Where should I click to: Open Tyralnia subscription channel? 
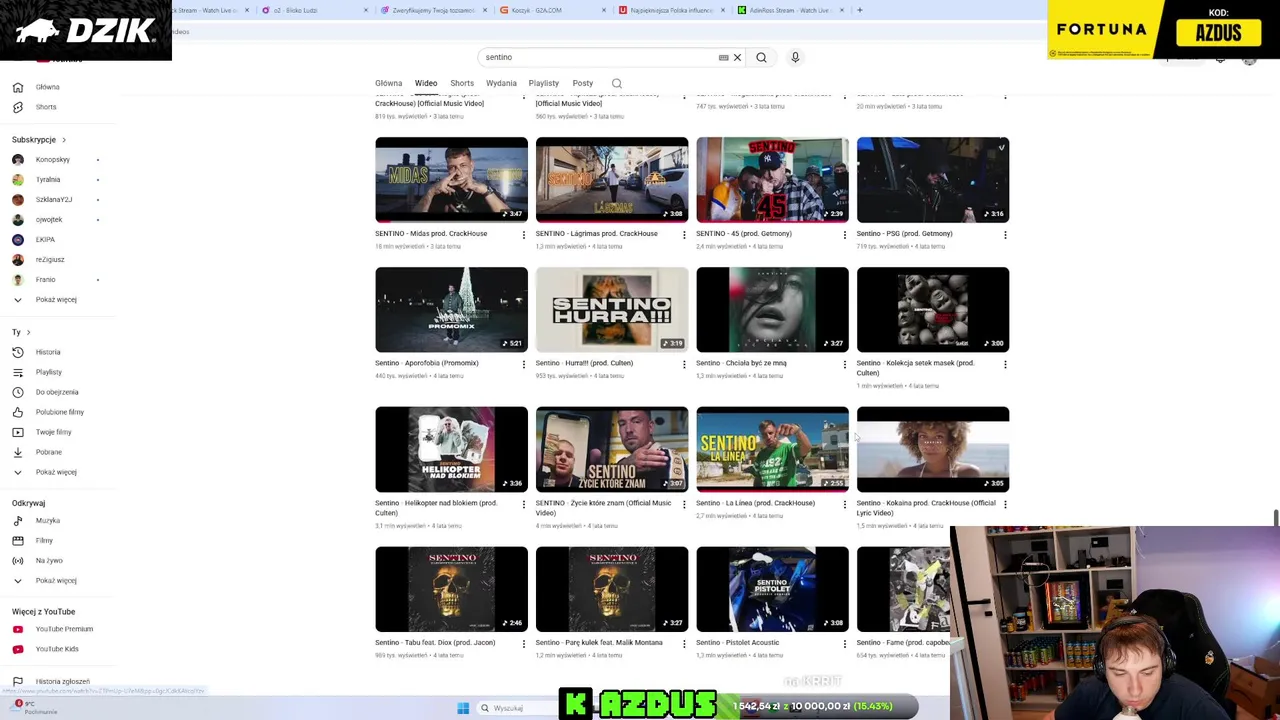click(48, 180)
